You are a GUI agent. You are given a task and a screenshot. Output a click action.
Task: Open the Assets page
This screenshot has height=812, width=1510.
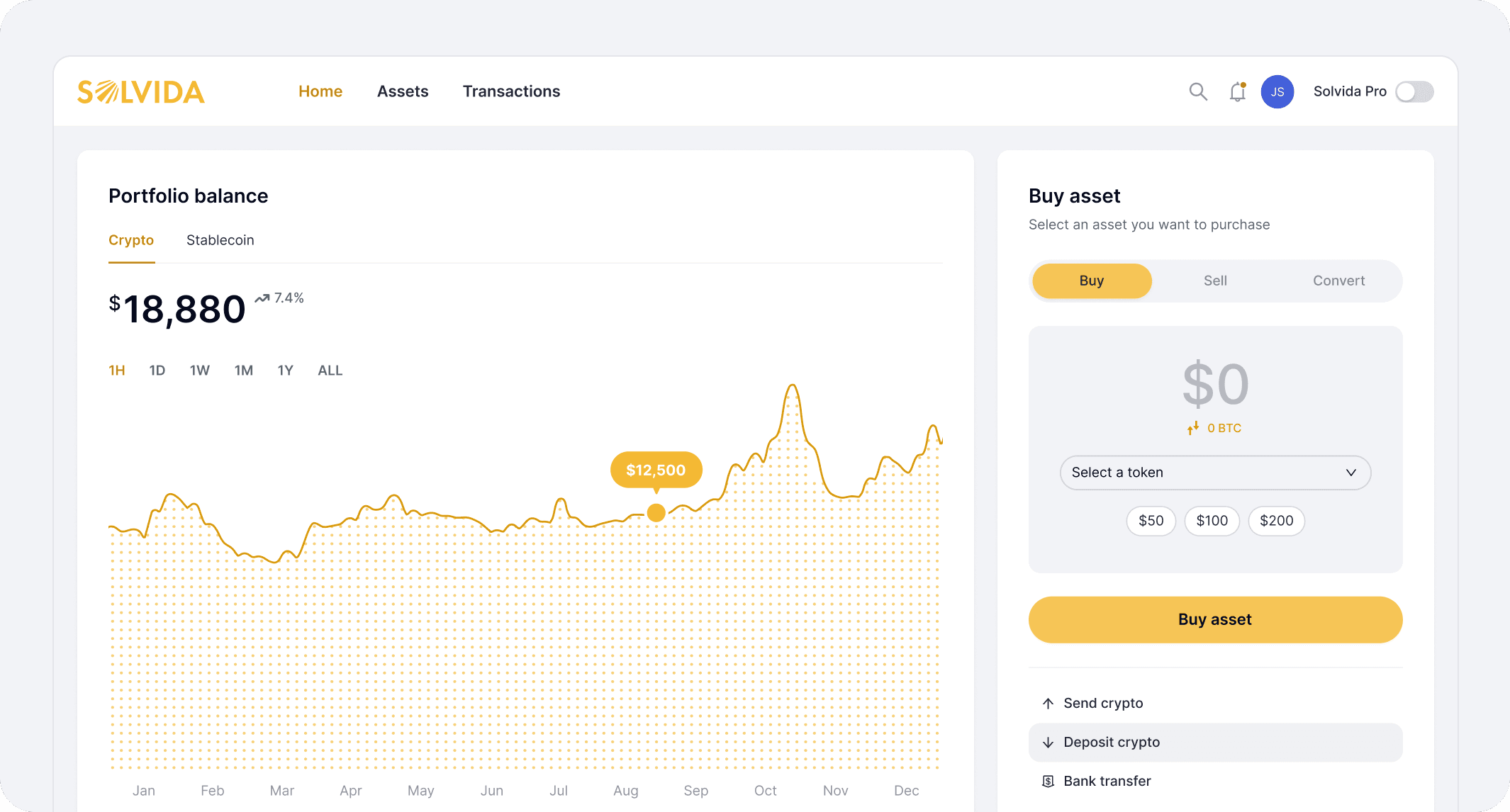pos(403,91)
